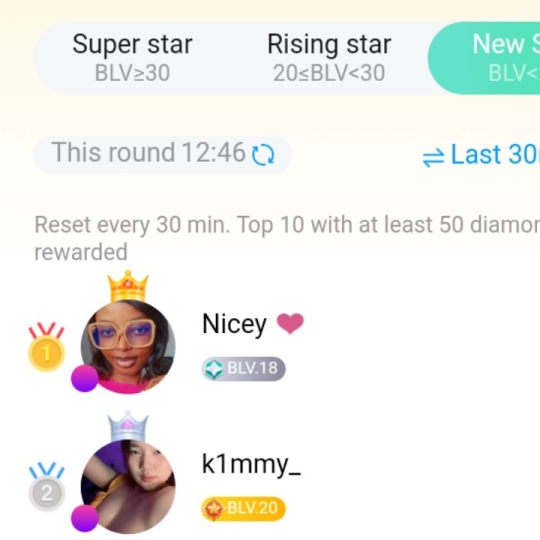Screen dimensions: 540x540
Task: Tap the username k1mmy_
Action: [x=251, y=464]
